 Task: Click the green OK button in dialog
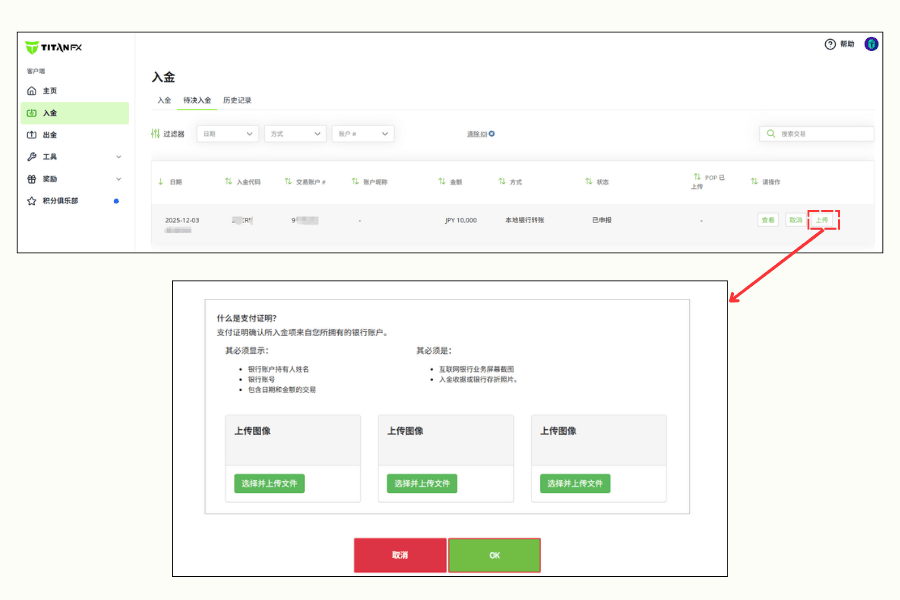click(x=494, y=555)
